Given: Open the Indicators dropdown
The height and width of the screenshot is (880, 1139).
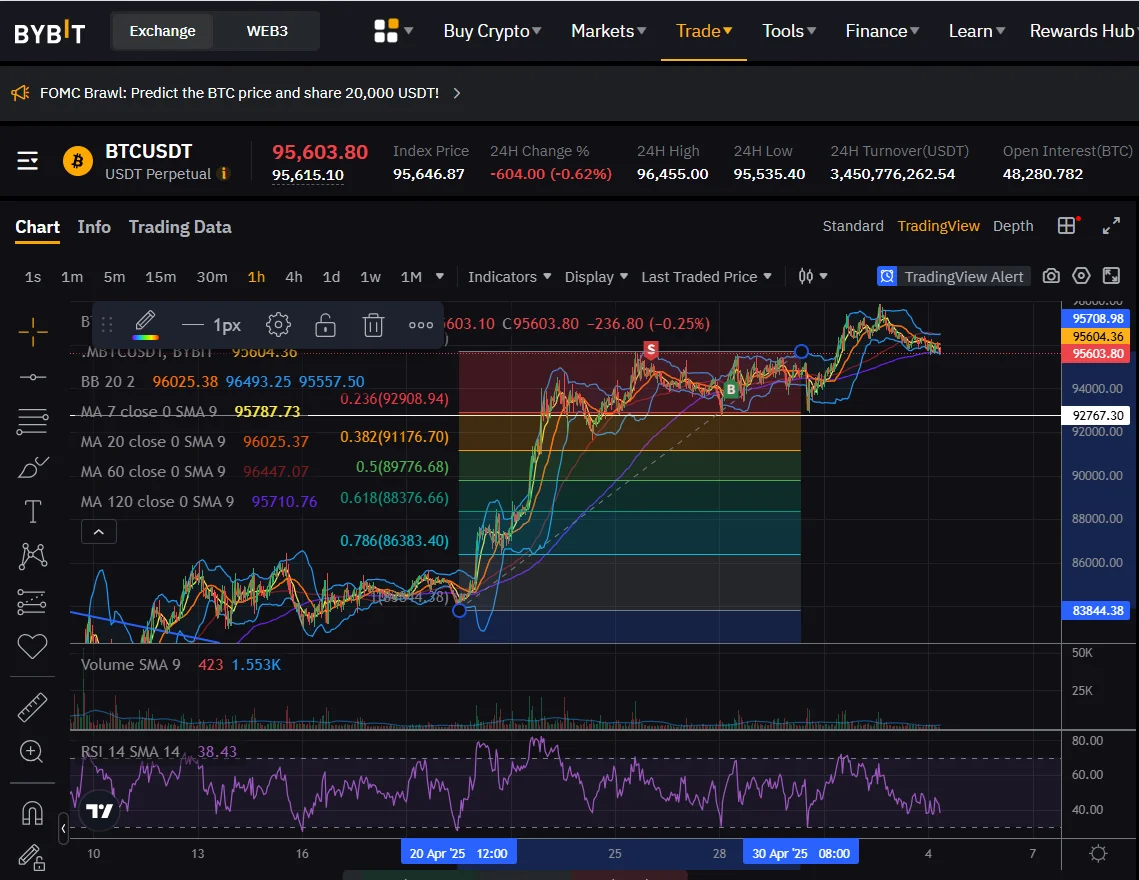Looking at the screenshot, I should pos(508,277).
